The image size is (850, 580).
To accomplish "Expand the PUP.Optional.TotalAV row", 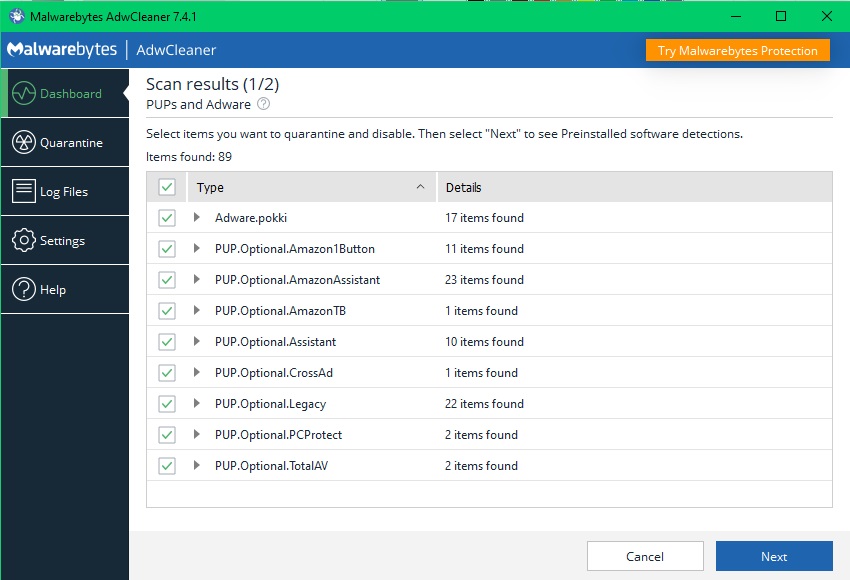I will (197, 465).
